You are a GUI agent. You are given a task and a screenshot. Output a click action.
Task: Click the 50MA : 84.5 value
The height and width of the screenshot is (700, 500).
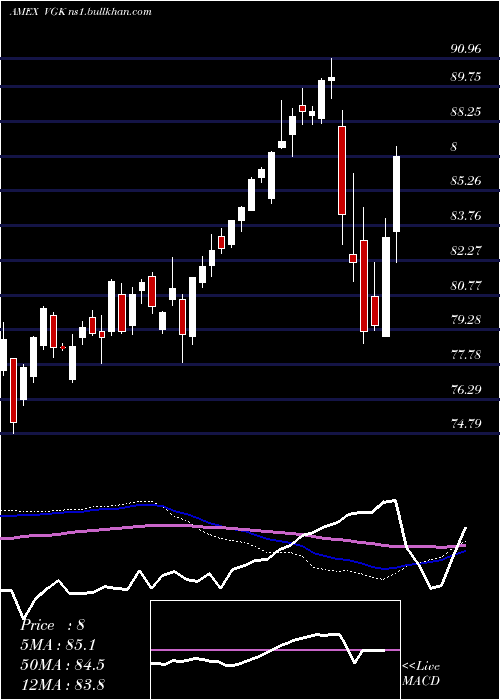tap(63, 665)
